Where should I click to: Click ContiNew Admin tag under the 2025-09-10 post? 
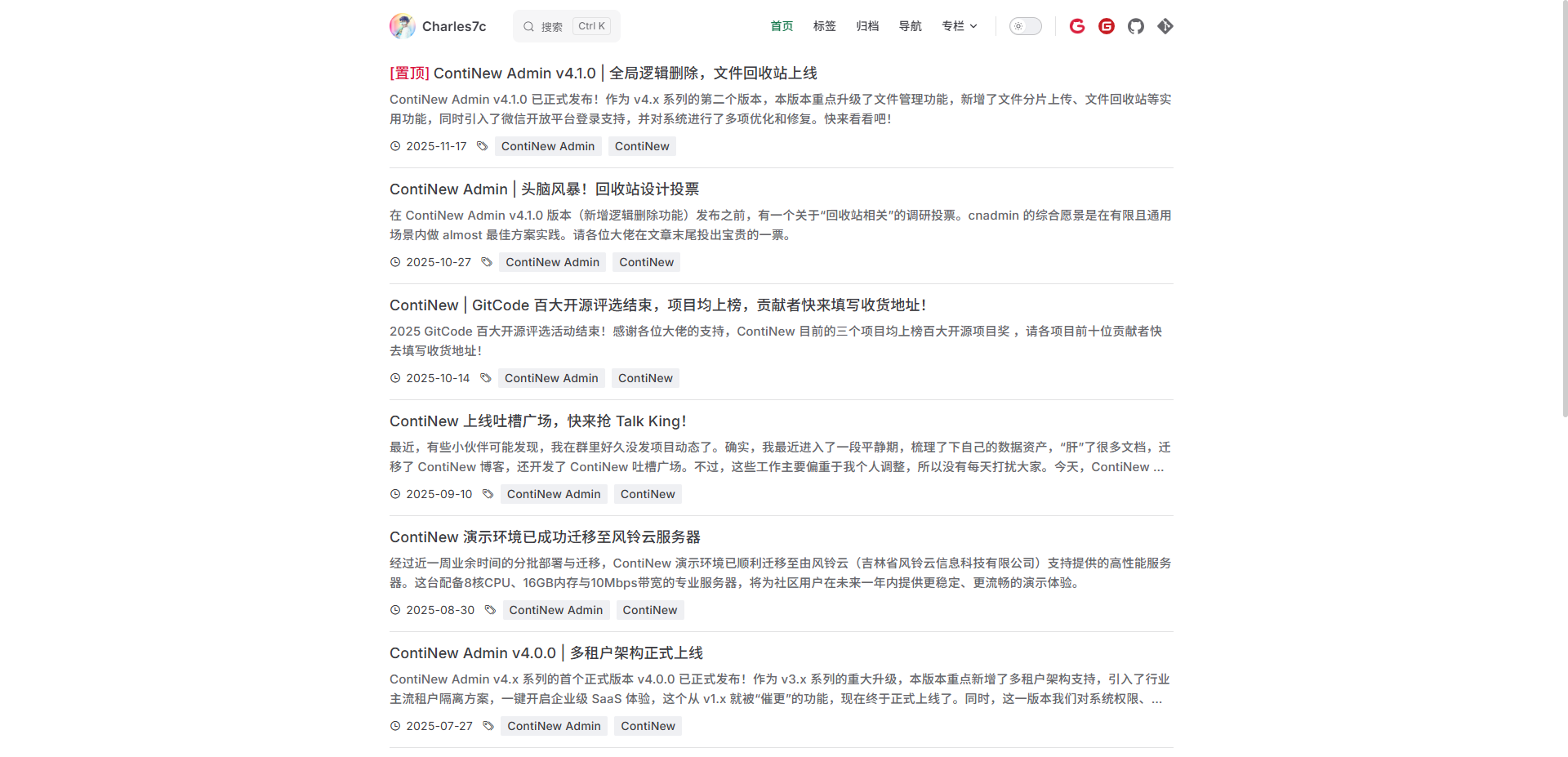554,494
